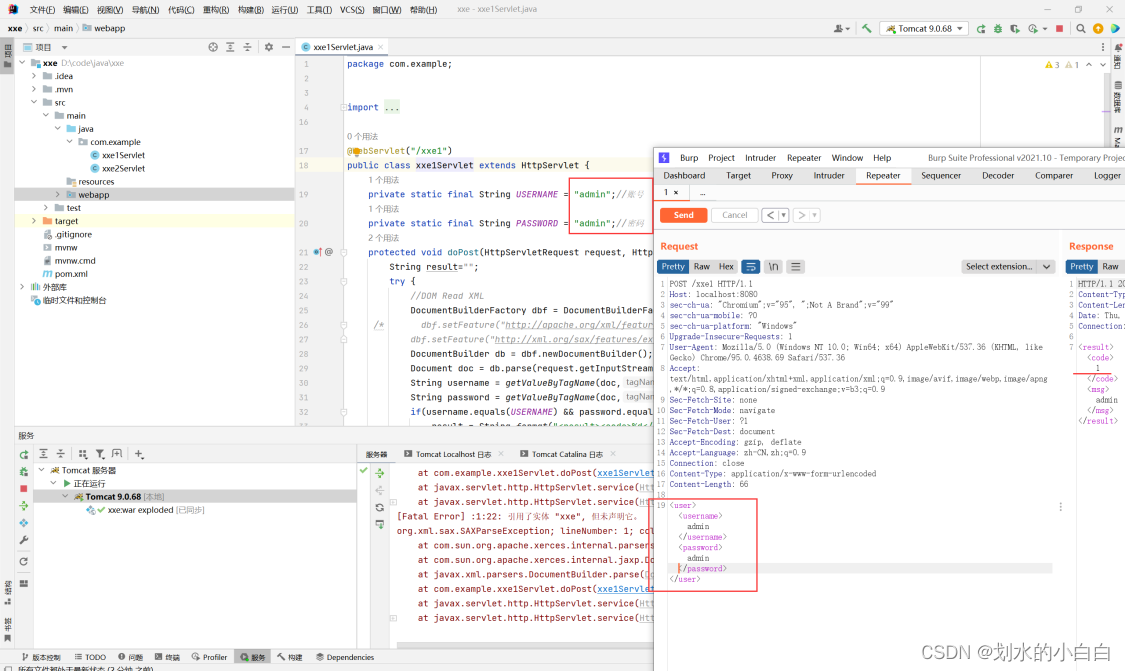
Task: Select Raw view in Burp Request
Action: (x=702, y=267)
